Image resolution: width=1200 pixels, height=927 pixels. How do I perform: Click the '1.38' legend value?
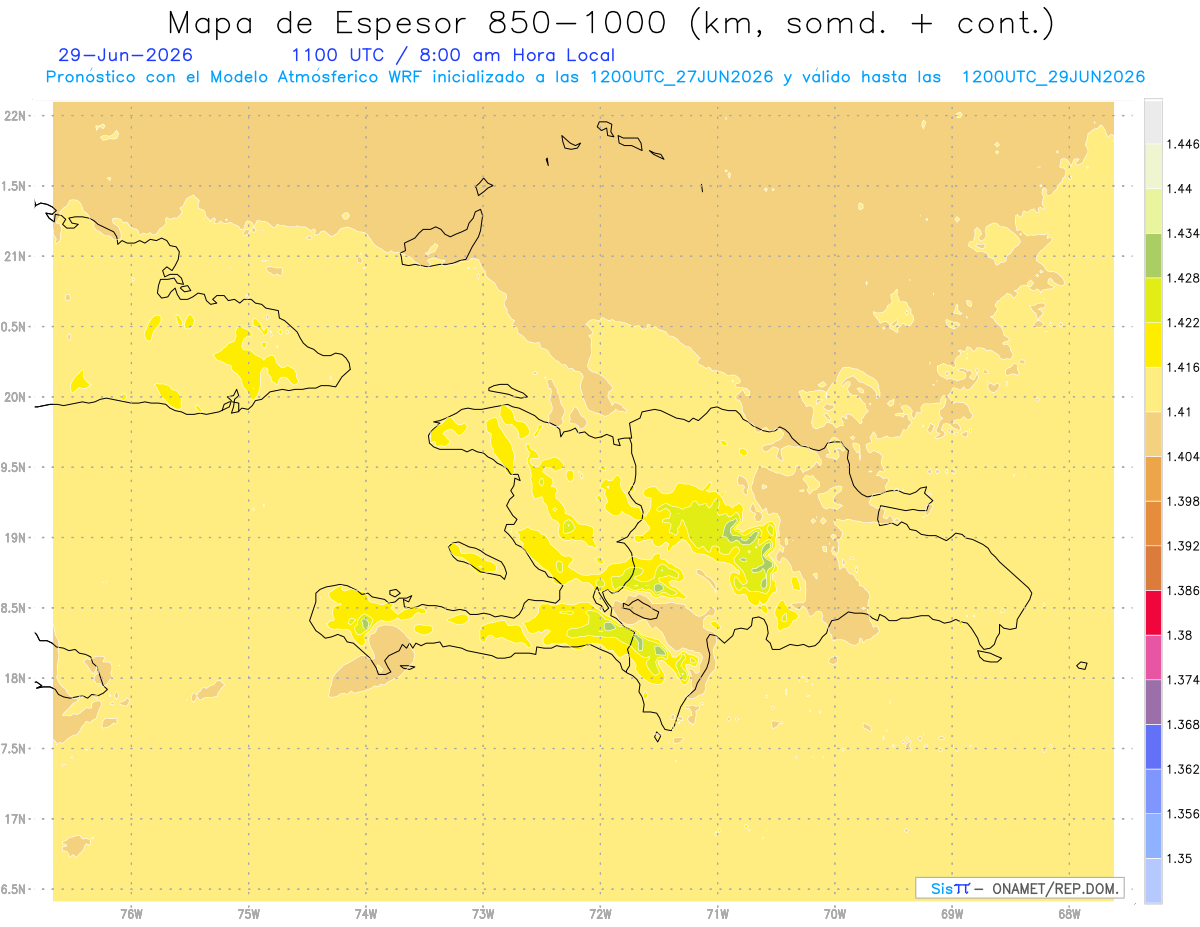pyautogui.click(x=1179, y=635)
